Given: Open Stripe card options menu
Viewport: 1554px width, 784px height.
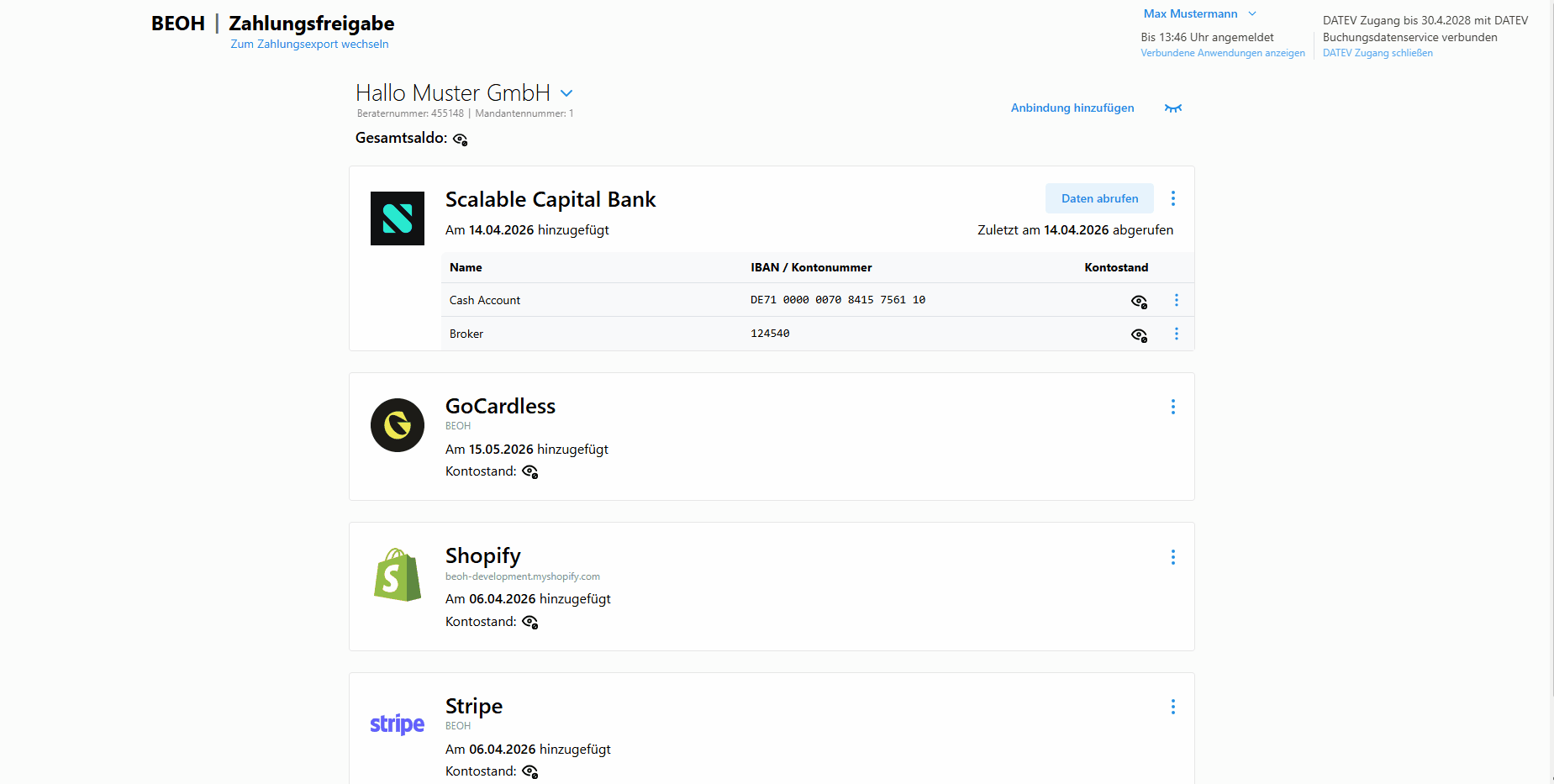Looking at the screenshot, I should (x=1173, y=707).
